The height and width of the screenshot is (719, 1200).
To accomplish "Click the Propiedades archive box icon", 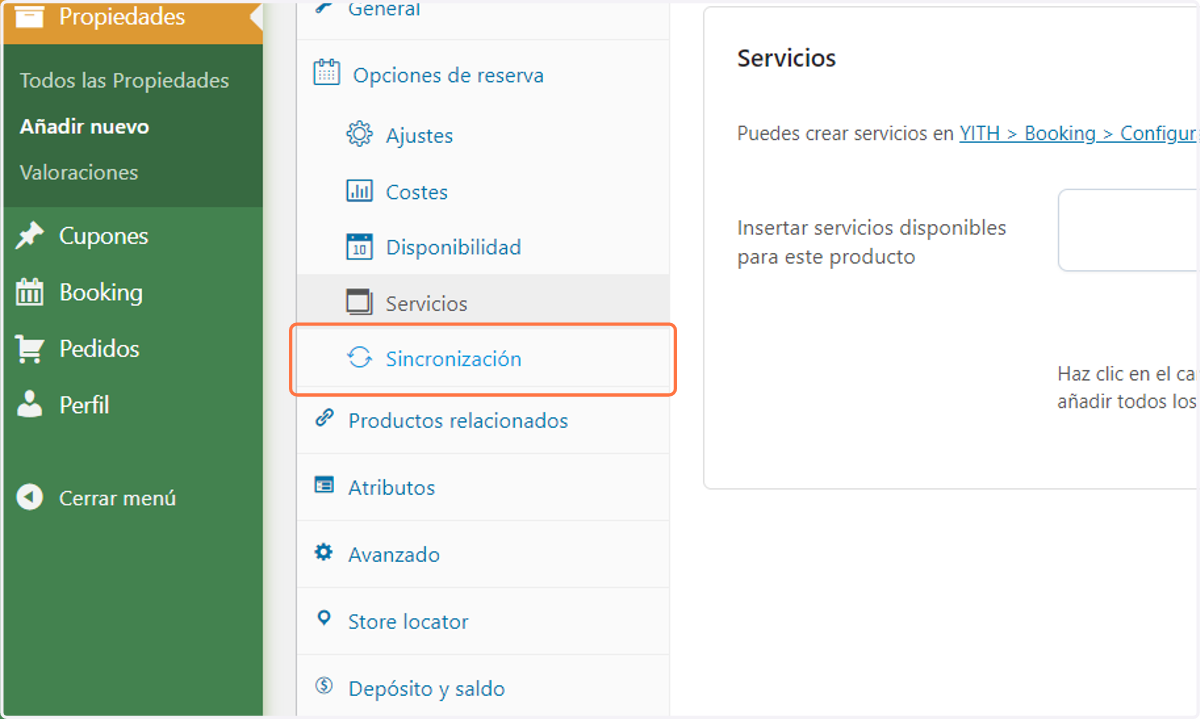I will coord(30,16).
